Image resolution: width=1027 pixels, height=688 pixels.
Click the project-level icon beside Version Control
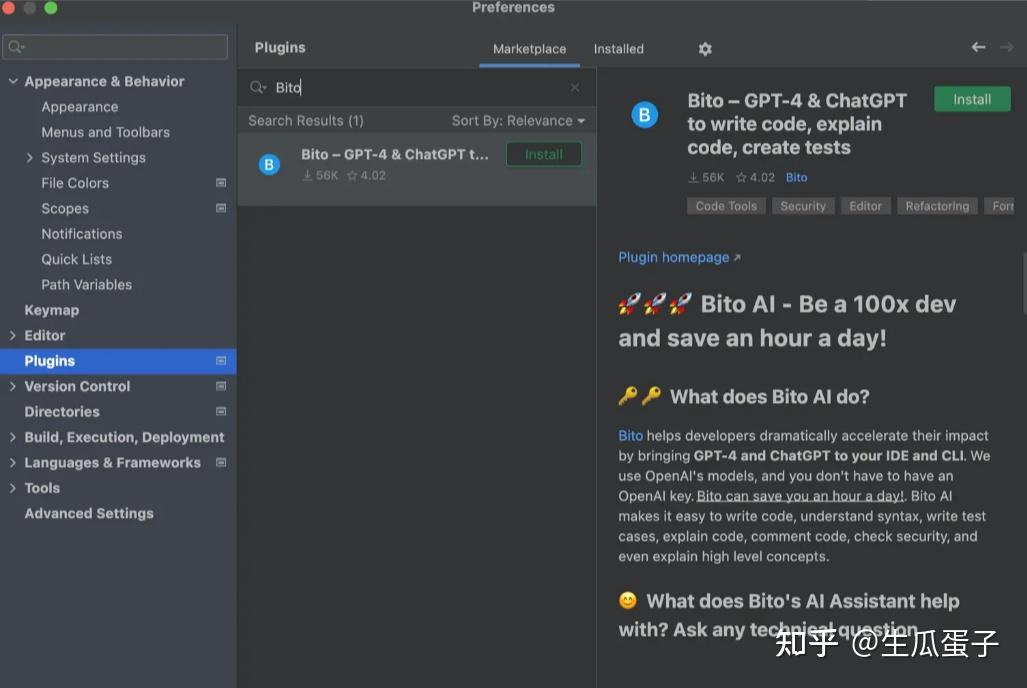coord(221,386)
